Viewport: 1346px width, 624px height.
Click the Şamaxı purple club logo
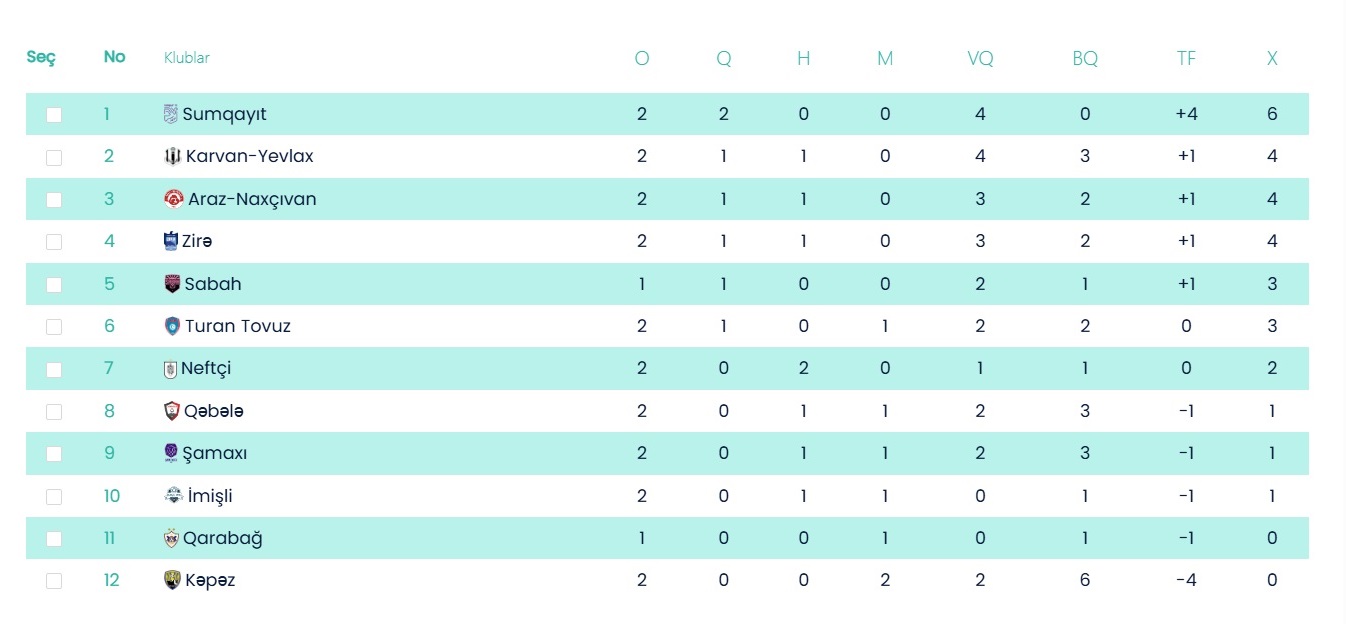pyautogui.click(x=171, y=453)
